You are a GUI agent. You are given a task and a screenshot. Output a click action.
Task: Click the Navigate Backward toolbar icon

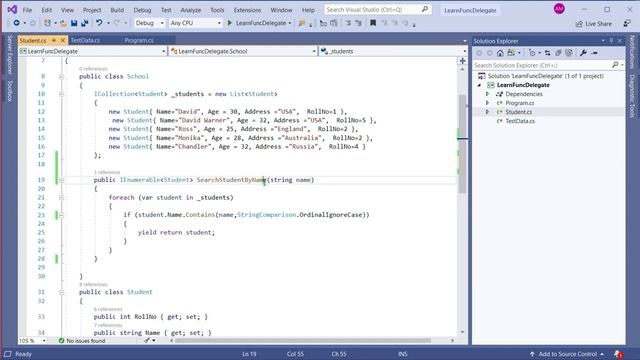[16, 23]
